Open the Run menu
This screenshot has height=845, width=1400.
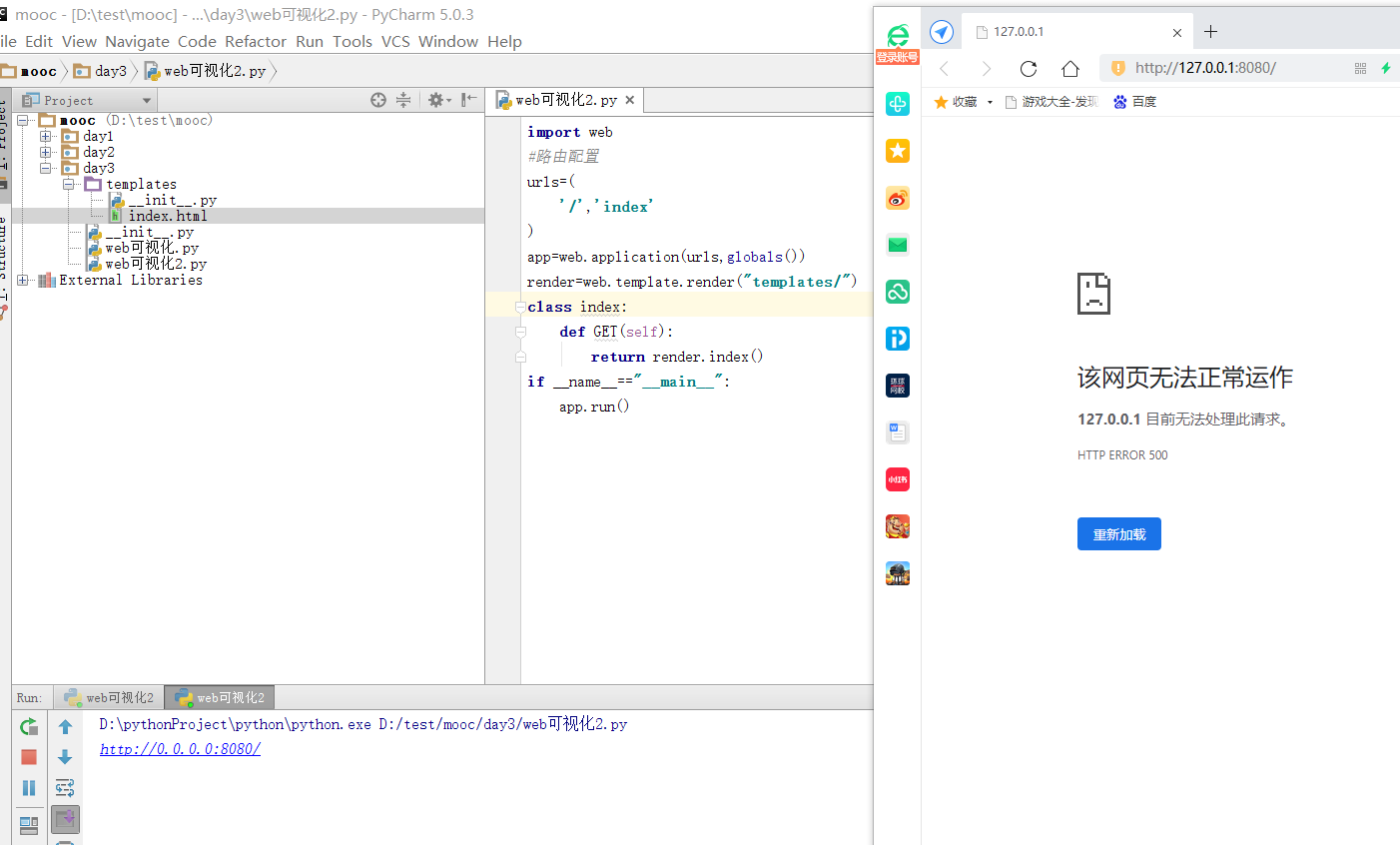pos(310,41)
